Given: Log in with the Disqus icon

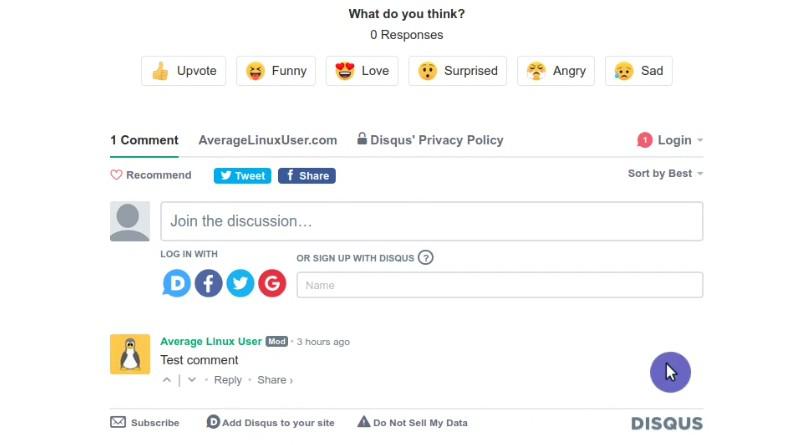Looking at the screenshot, I should [177, 283].
